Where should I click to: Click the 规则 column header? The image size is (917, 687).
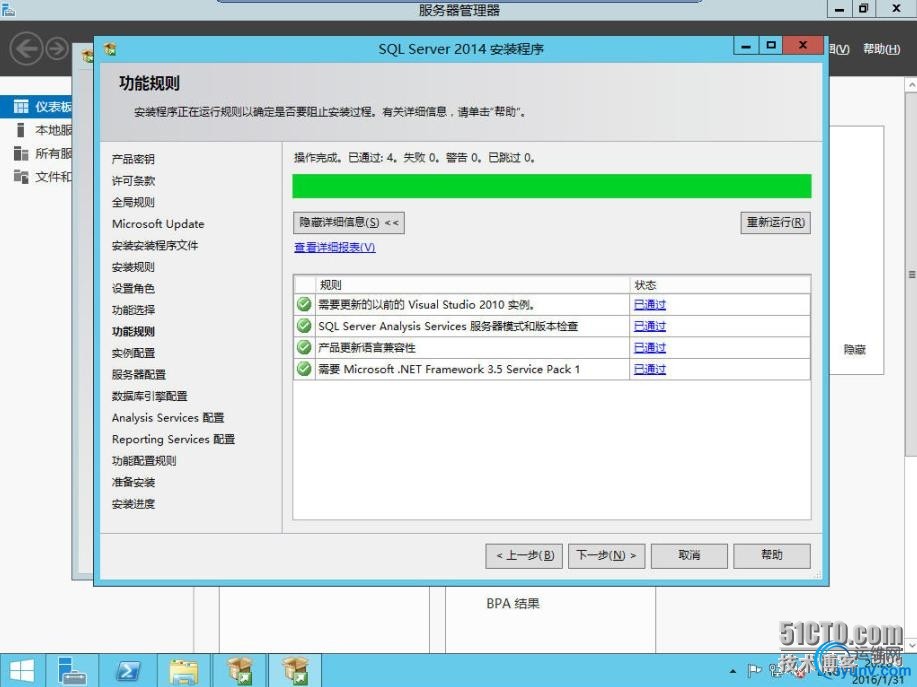pos(473,285)
